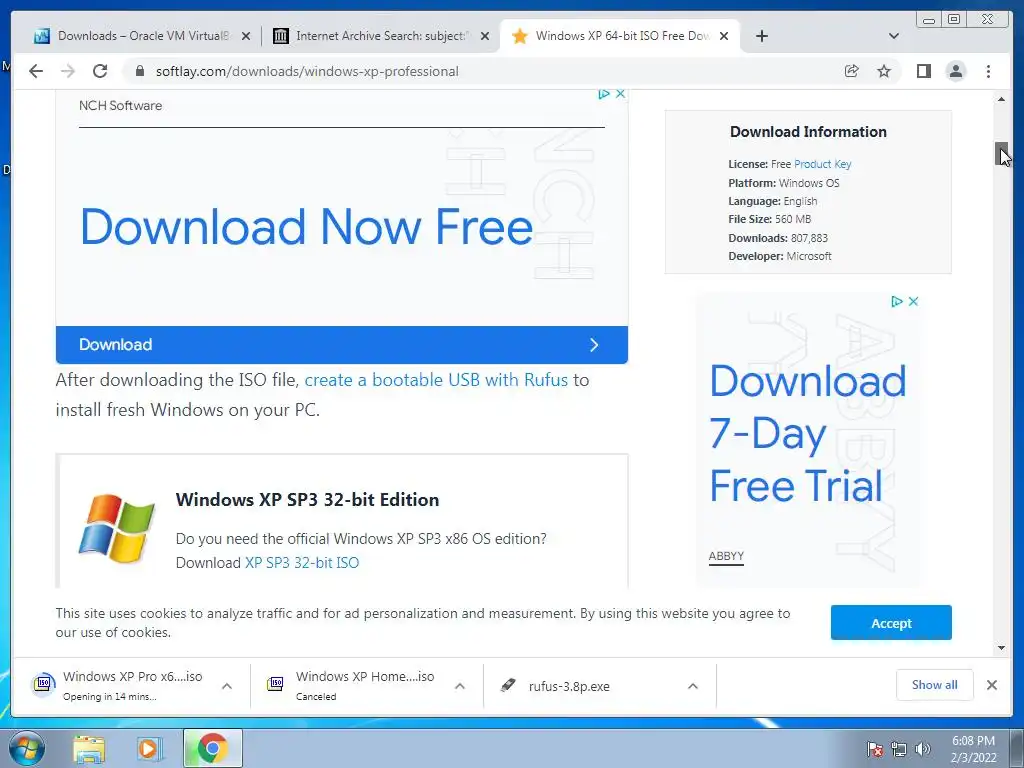Screen dimensions: 1024x768
Task: Open the Chrome profile avatar
Action: tap(955, 71)
